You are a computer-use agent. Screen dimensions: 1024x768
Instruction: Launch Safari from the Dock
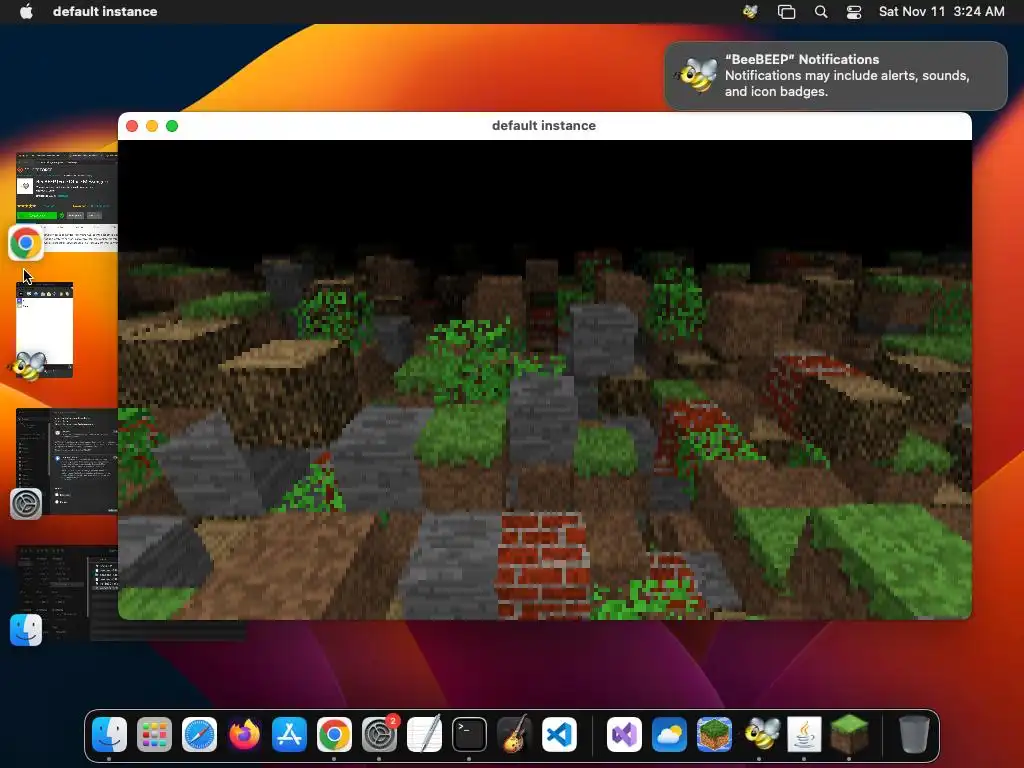pyautogui.click(x=199, y=735)
